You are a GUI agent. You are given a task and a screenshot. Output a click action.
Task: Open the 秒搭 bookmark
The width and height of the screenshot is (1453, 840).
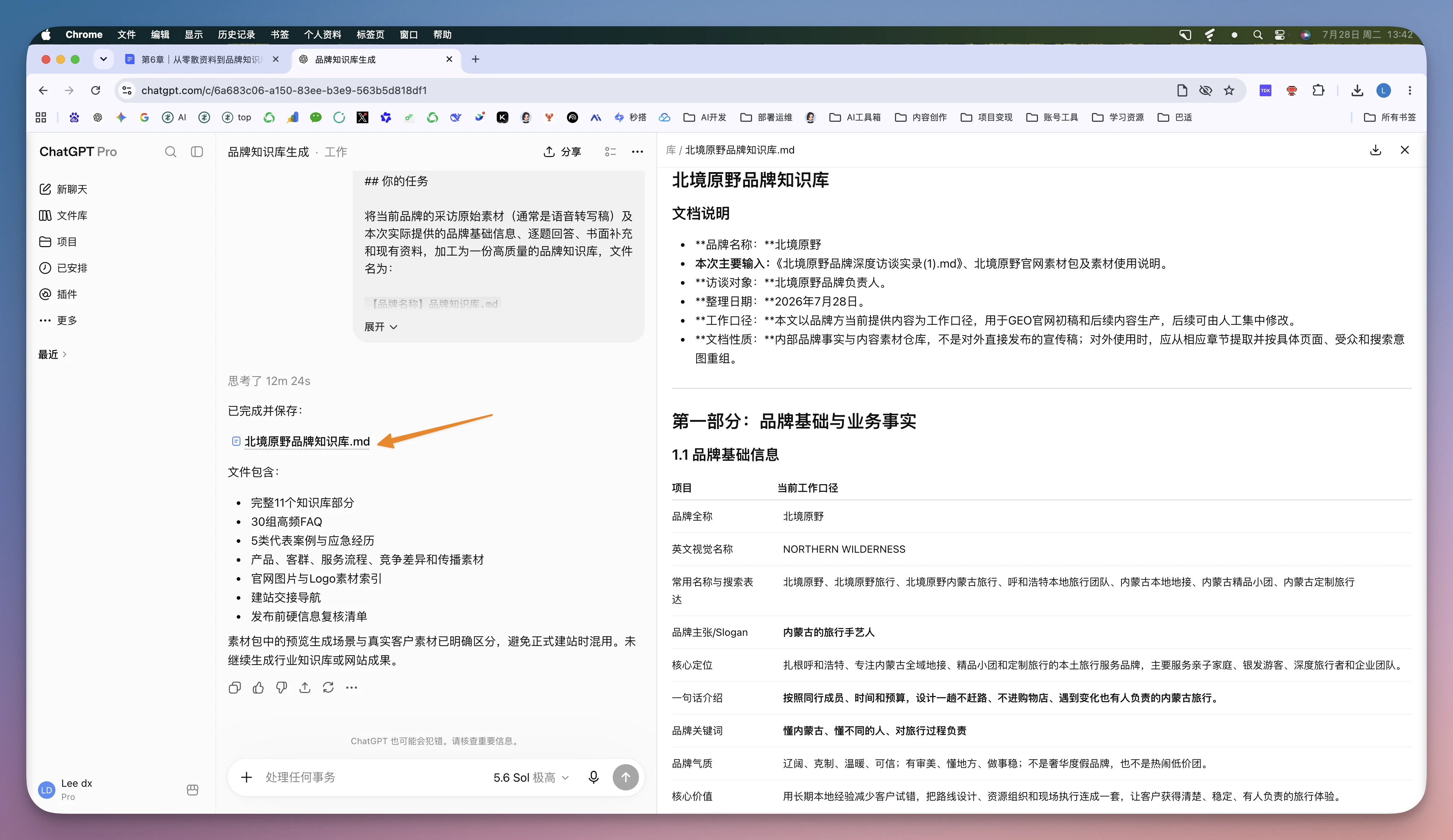(630, 117)
